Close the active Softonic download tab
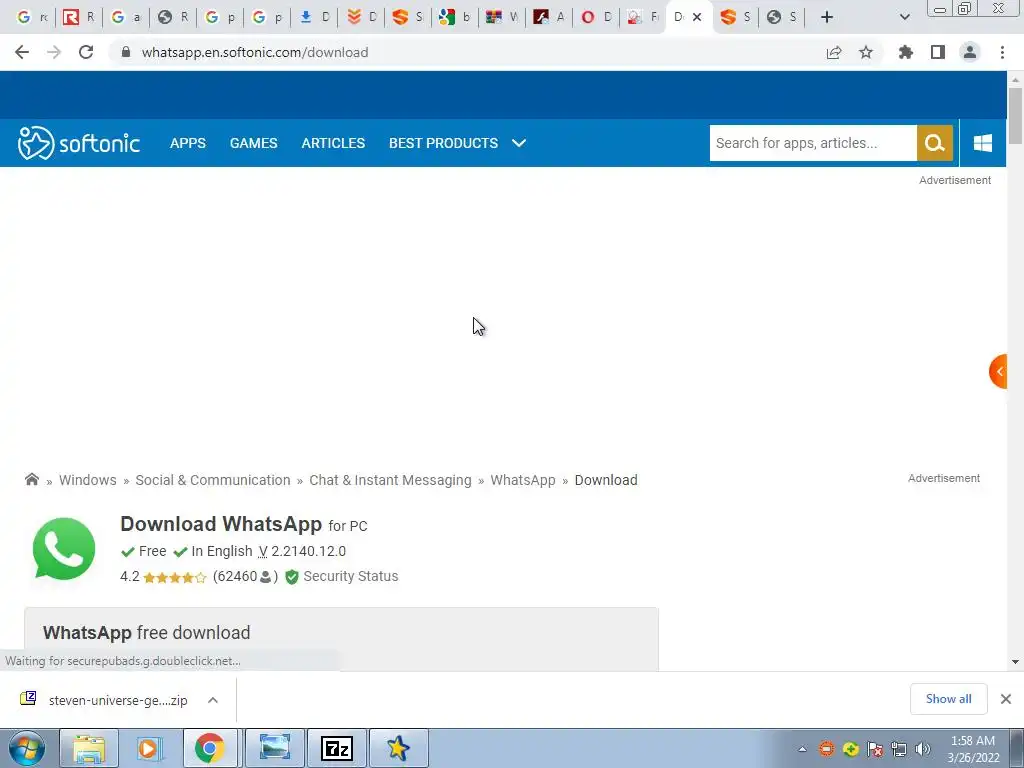Screen dimensions: 1024x768 (x=697, y=17)
